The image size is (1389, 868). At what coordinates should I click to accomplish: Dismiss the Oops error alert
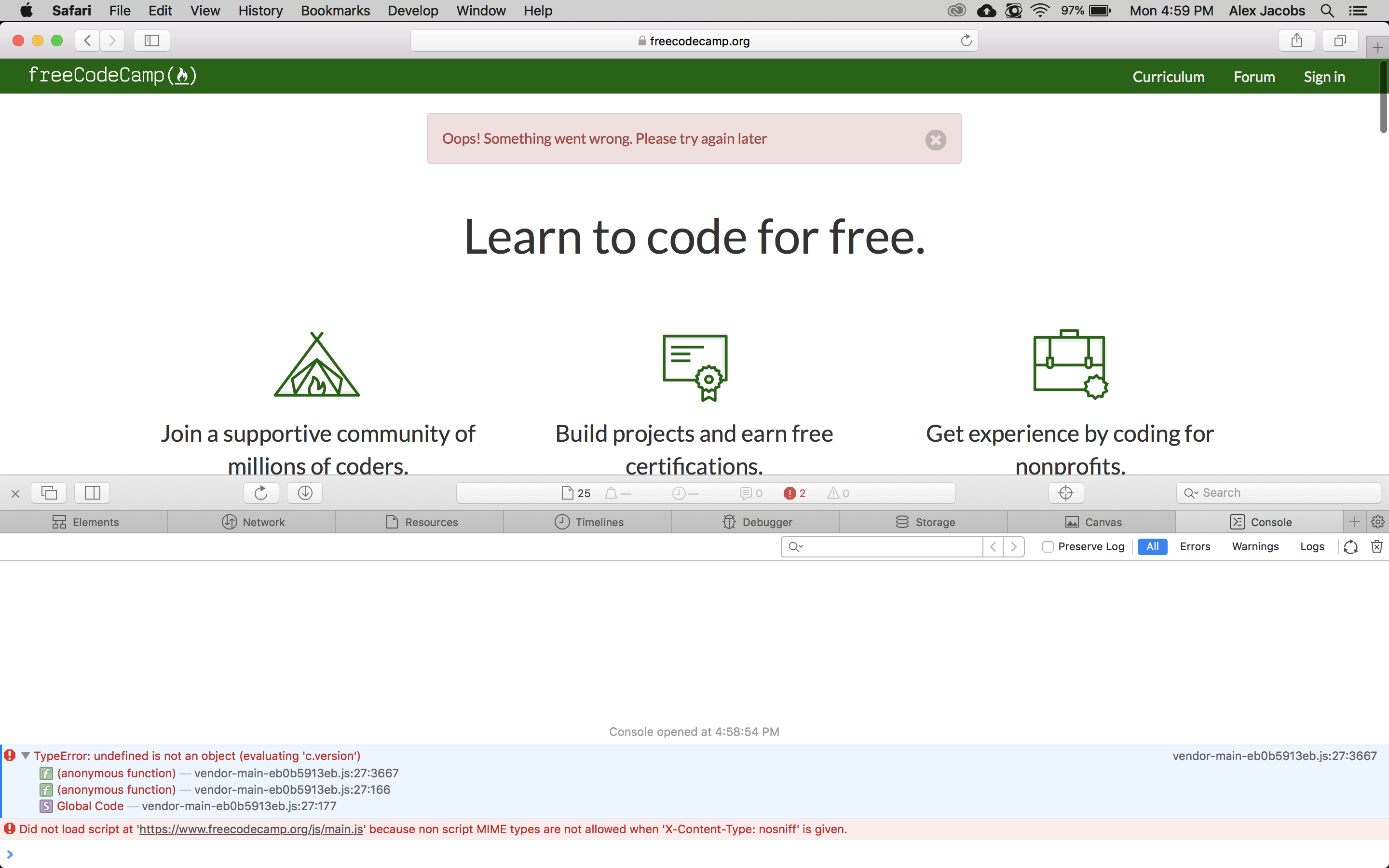click(x=936, y=139)
